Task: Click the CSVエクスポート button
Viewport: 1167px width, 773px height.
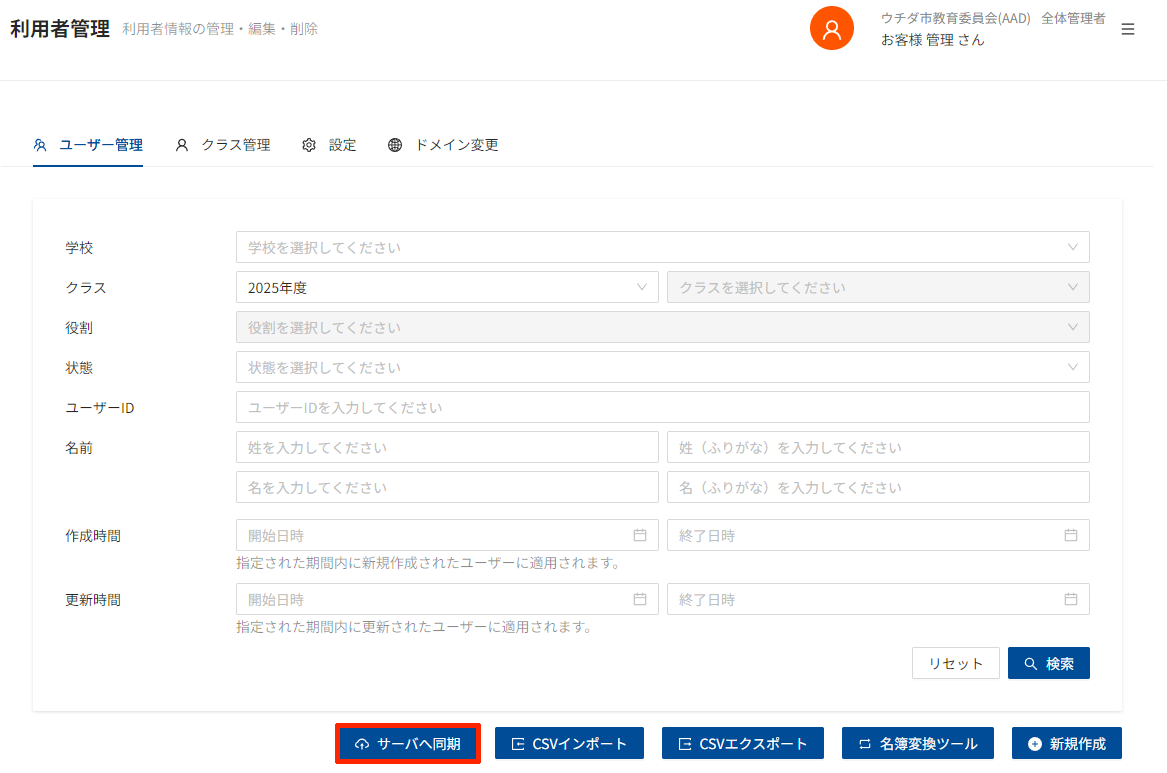Action: (x=742, y=744)
